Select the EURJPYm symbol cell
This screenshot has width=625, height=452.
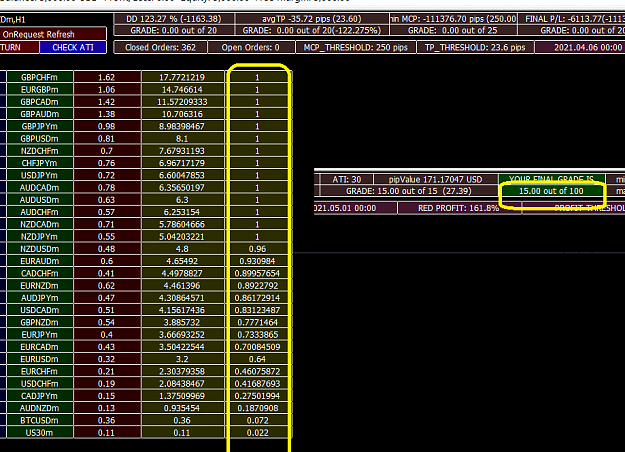[40, 335]
